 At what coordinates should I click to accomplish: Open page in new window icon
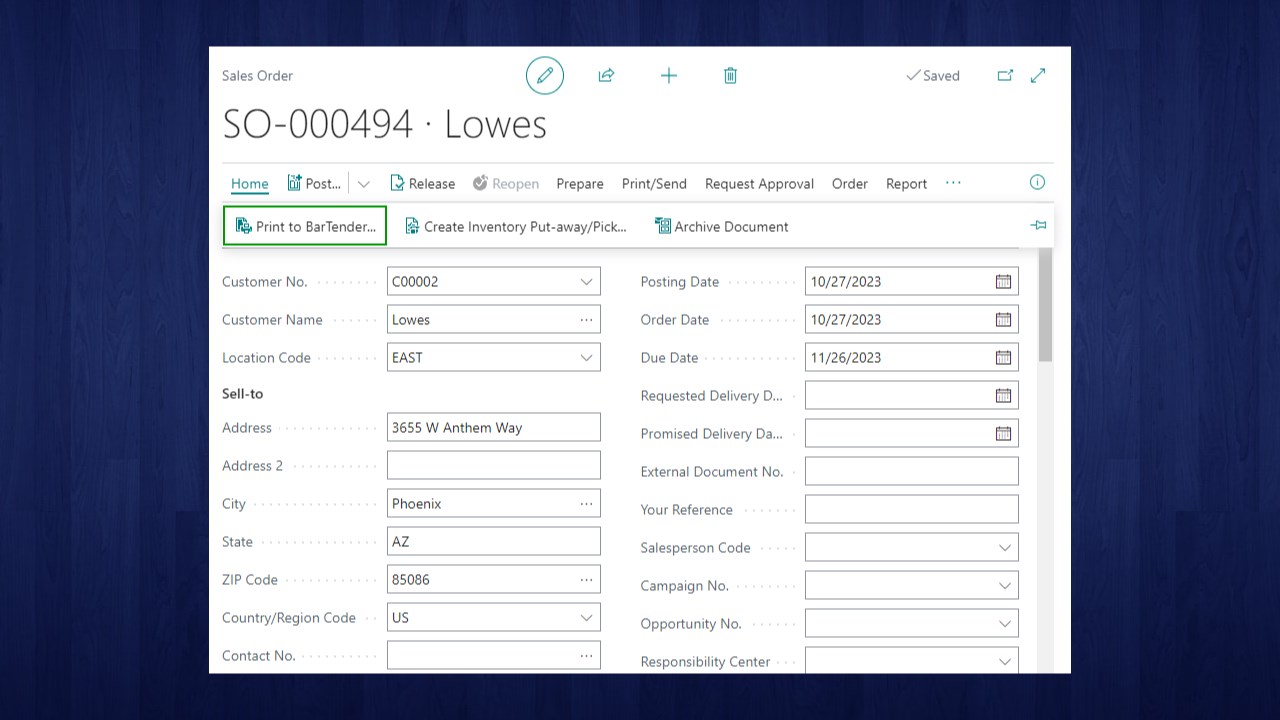1005,75
